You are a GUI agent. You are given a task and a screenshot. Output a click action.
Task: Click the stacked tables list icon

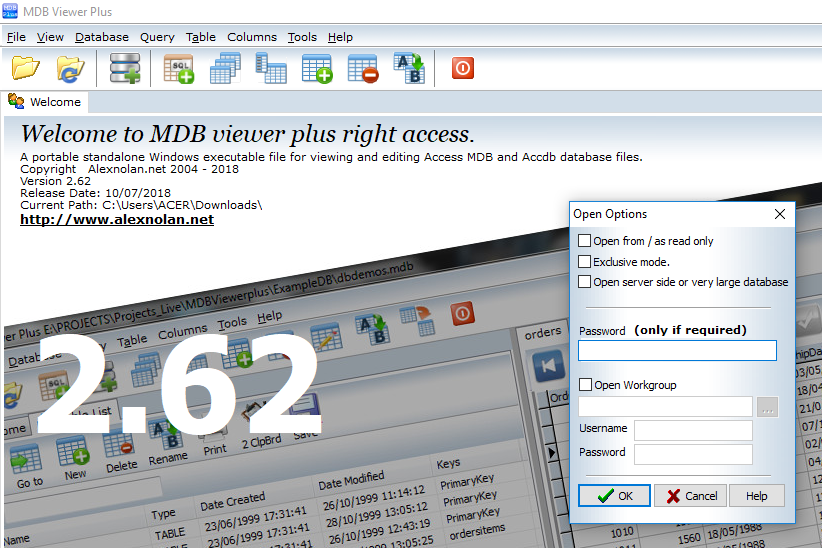tap(225, 68)
